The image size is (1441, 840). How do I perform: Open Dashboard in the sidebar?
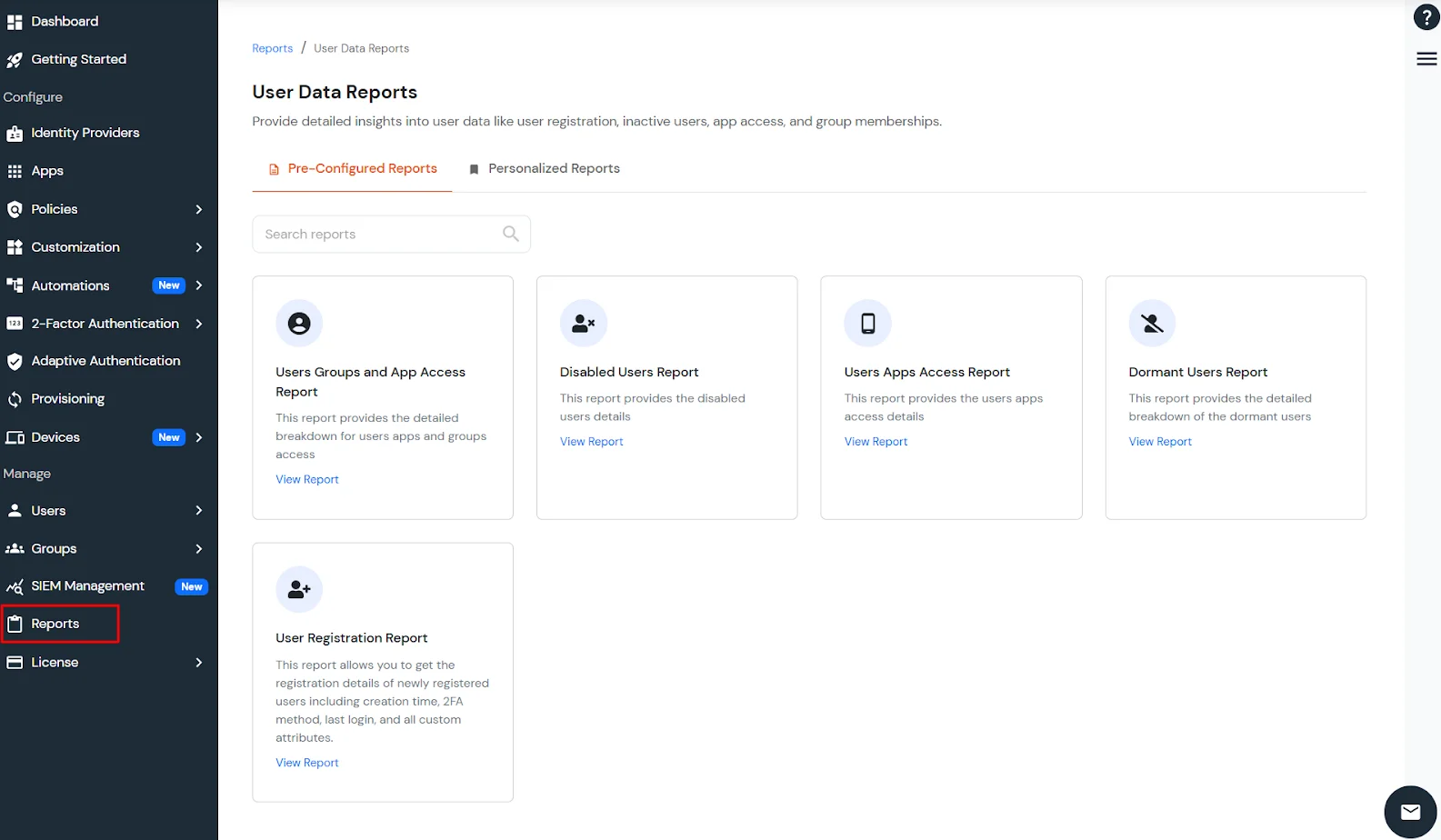click(x=65, y=22)
